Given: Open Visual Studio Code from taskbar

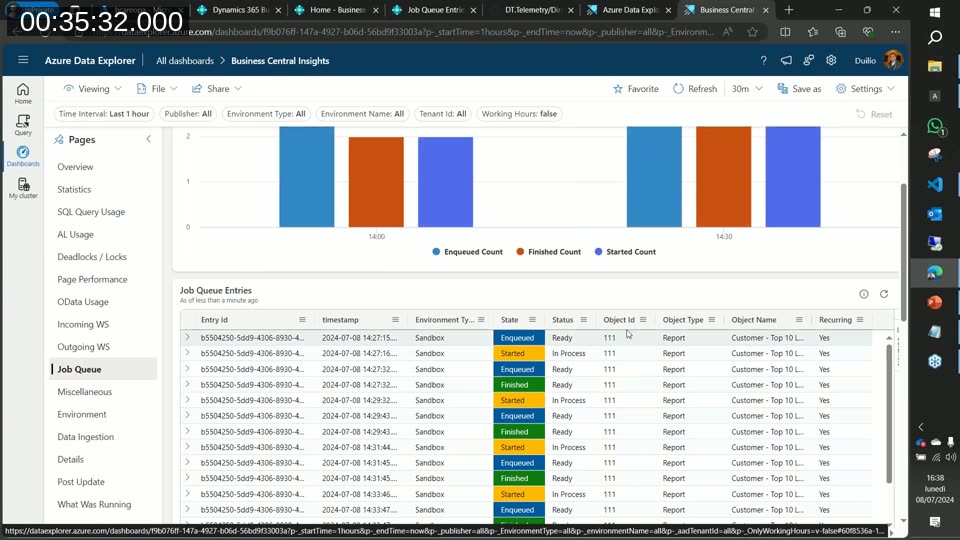Looking at the screenshot, I should tap(934, 184).
